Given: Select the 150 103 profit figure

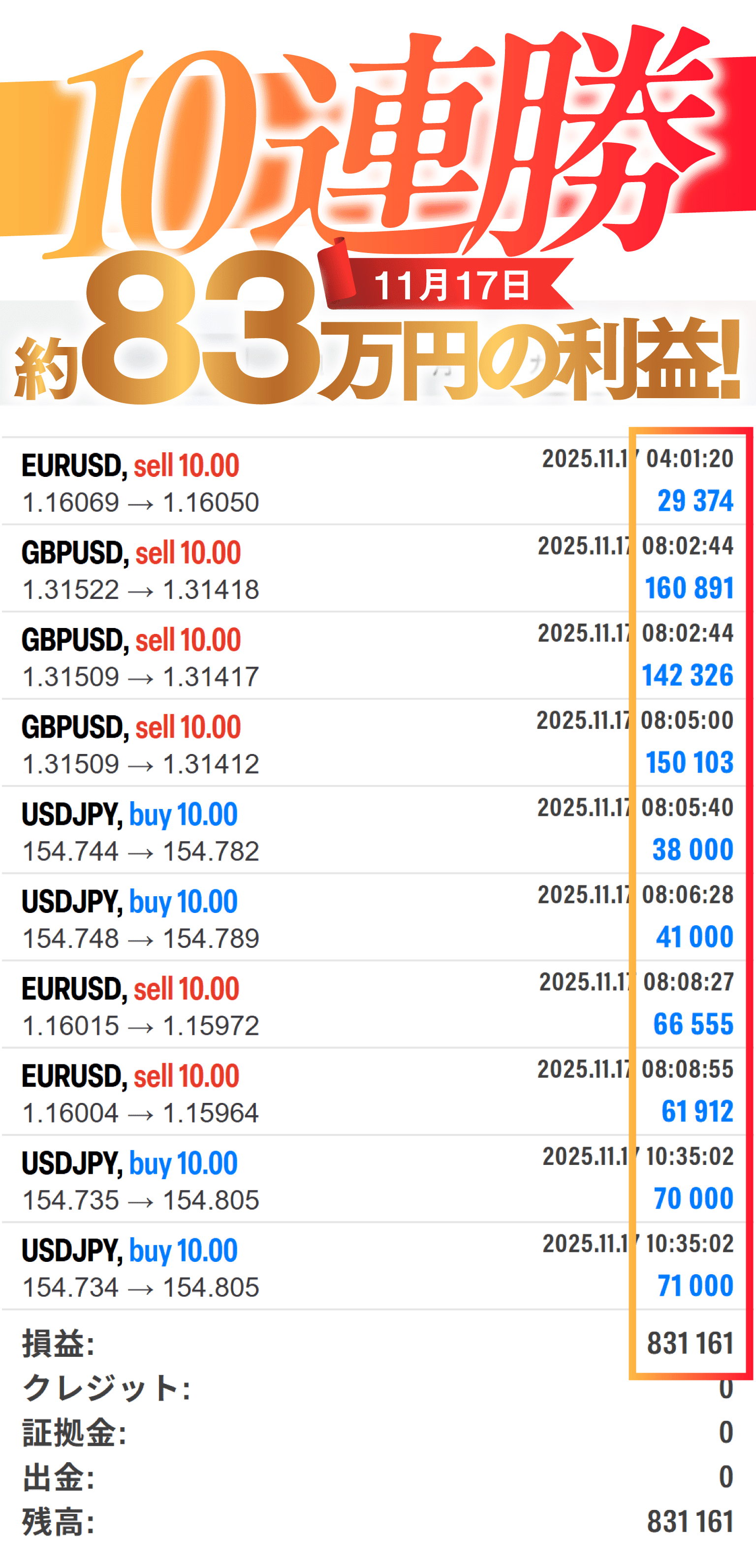Looking at the screenshot, I should (689, 762).
